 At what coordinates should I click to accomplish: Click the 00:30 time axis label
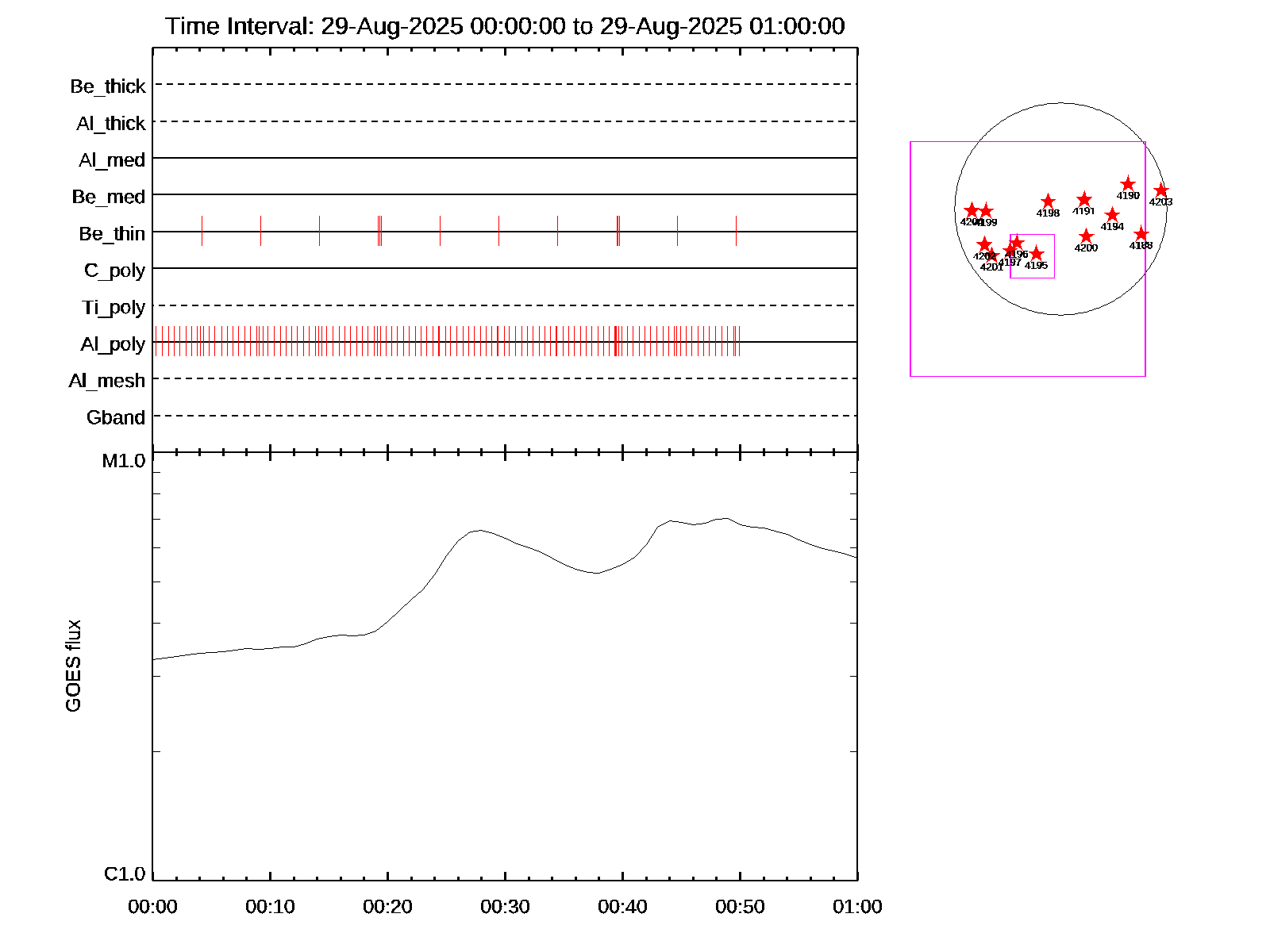[x=505, y=907]
